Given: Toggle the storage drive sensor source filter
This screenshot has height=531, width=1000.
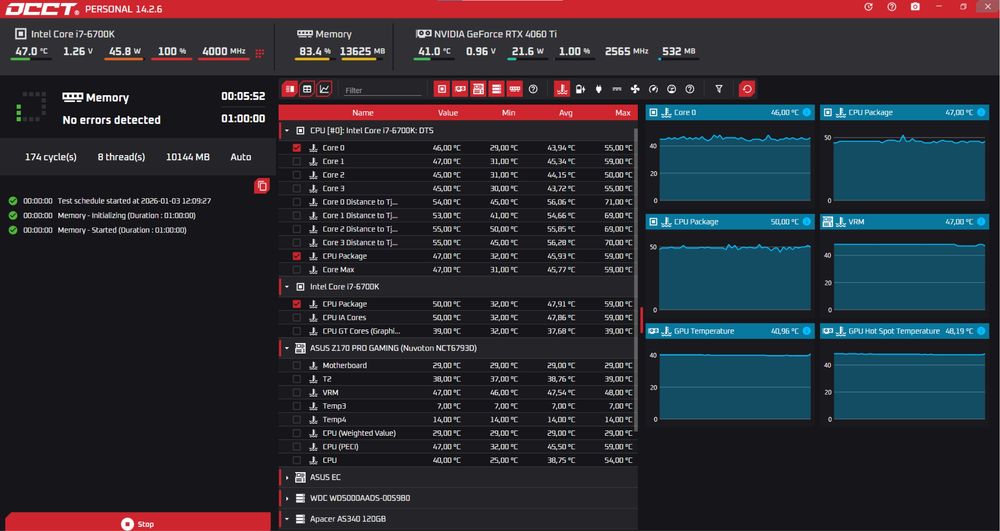Looking at the screenshot, I should 496,89.
